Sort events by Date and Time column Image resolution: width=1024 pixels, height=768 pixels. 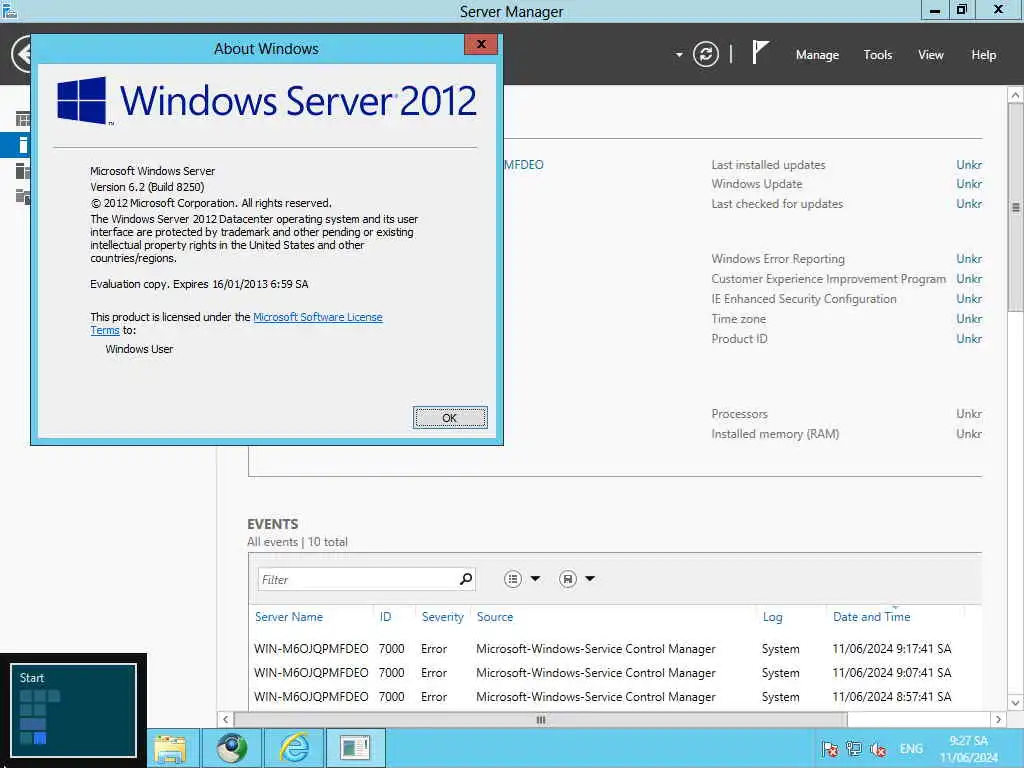(x=872, y=616)
